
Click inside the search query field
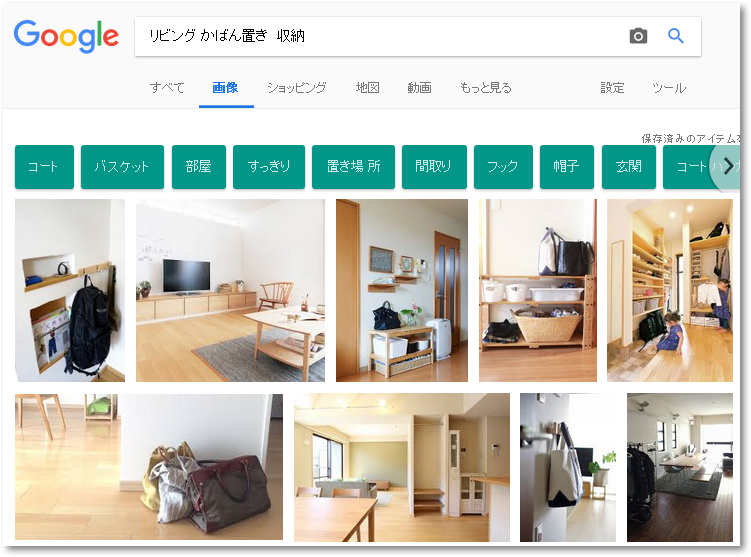(378, 36)
